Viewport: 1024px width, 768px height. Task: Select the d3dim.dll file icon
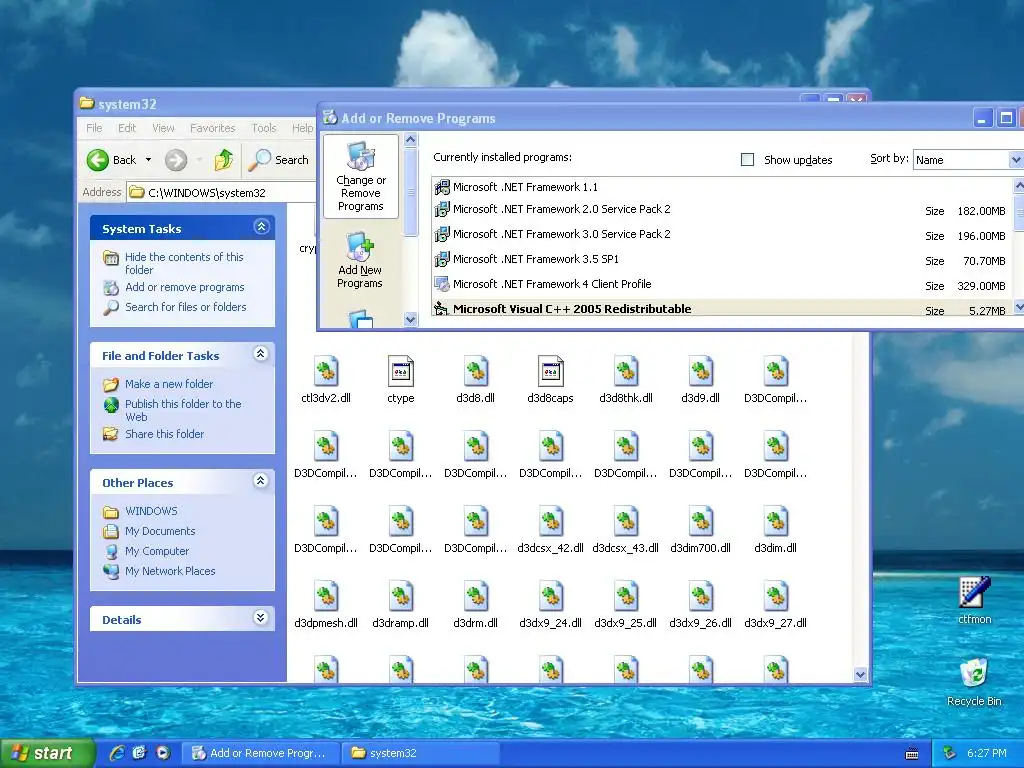776,522
